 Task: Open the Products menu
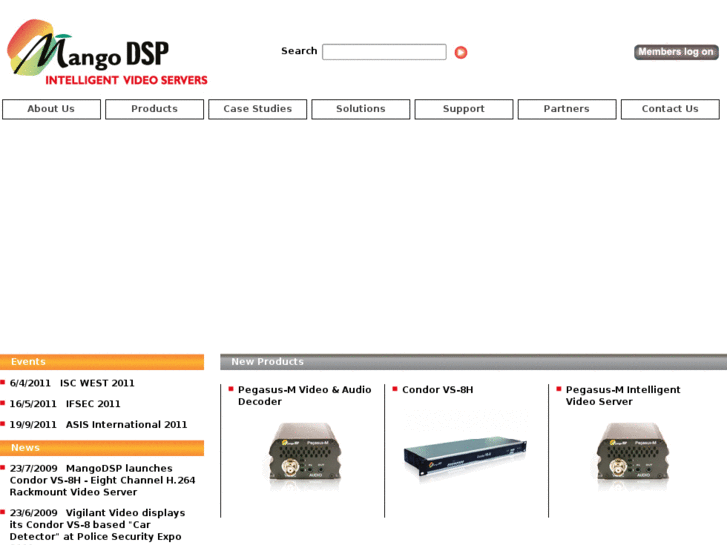click(x=154, y=109)
